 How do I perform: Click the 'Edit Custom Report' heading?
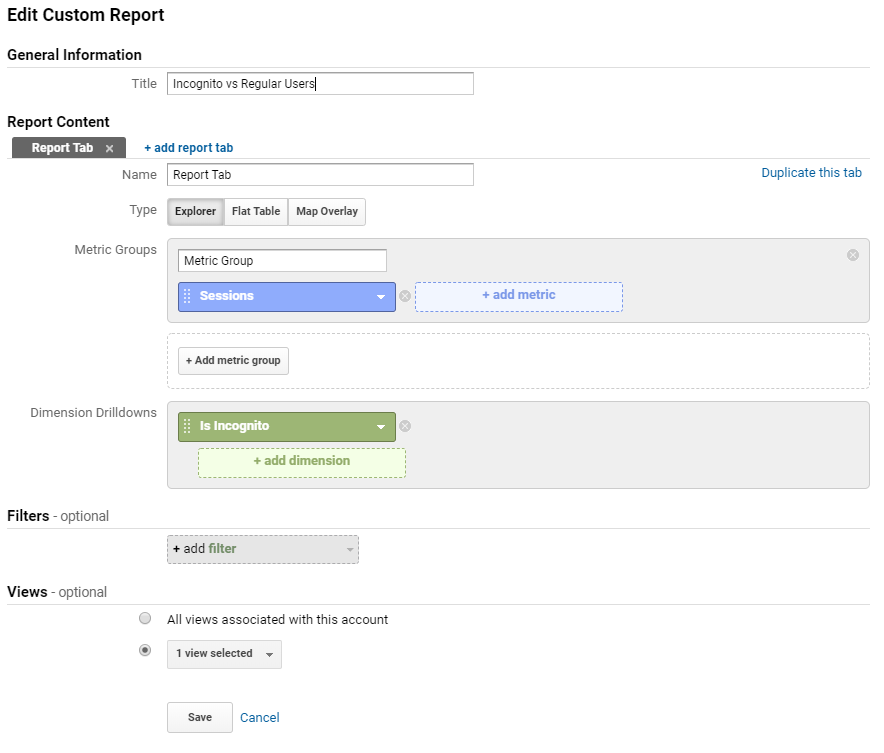(86, 15)
